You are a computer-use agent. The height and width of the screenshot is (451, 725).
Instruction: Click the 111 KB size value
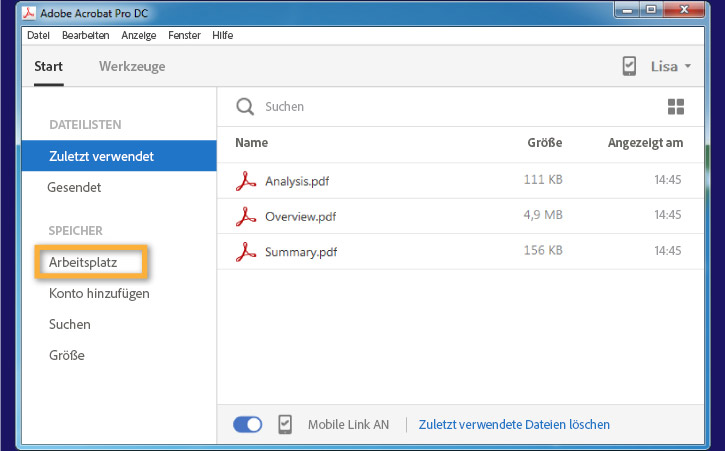(x=543, y=179)
